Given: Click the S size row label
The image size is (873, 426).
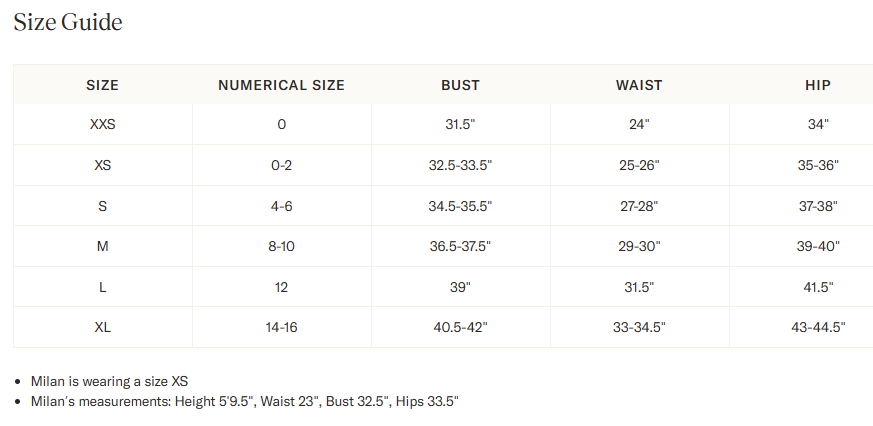Looking at the screenshot, I should [102, 206].
